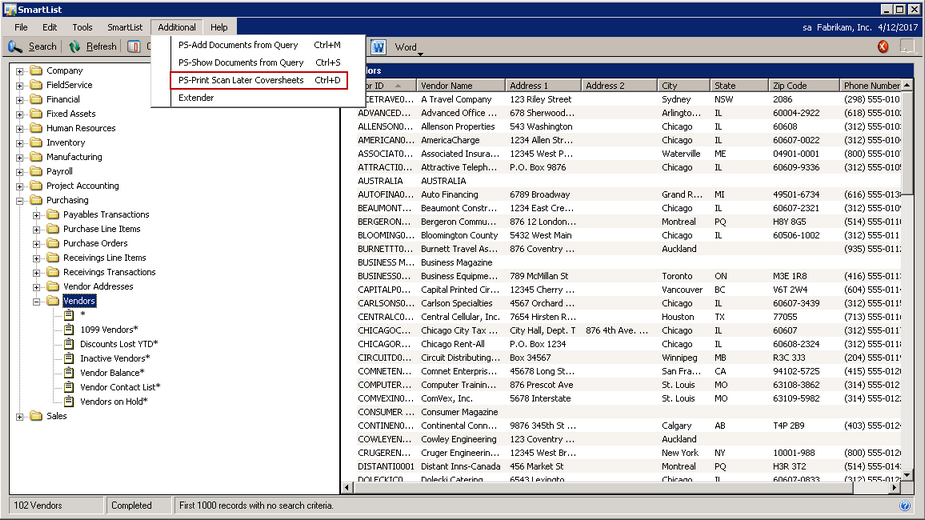925x520 pixels.
Task: Open the Word dropdown arrow
Action: click(x=421, y=54)
